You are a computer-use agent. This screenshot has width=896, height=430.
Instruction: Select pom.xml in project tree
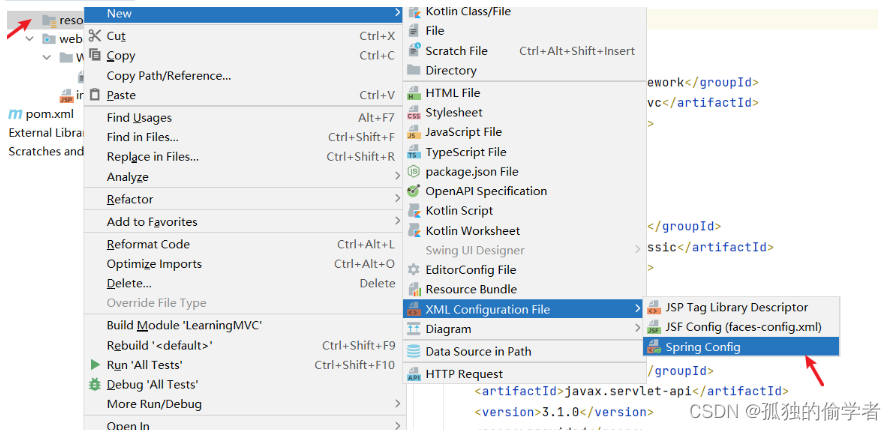[50, 114]
